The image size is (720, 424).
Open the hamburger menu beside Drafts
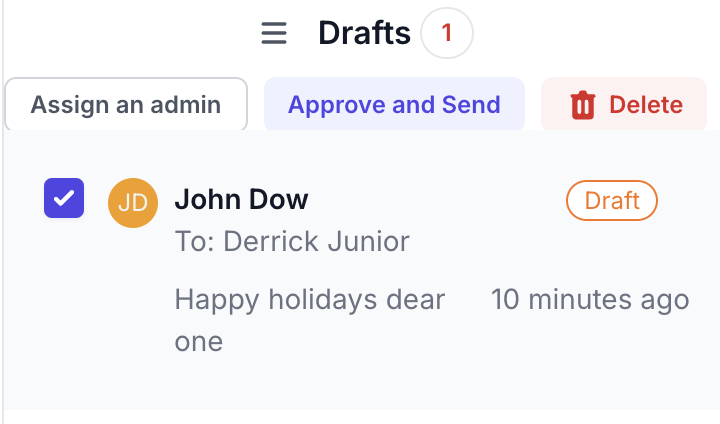pyautogui.click(x=274, y=34)
